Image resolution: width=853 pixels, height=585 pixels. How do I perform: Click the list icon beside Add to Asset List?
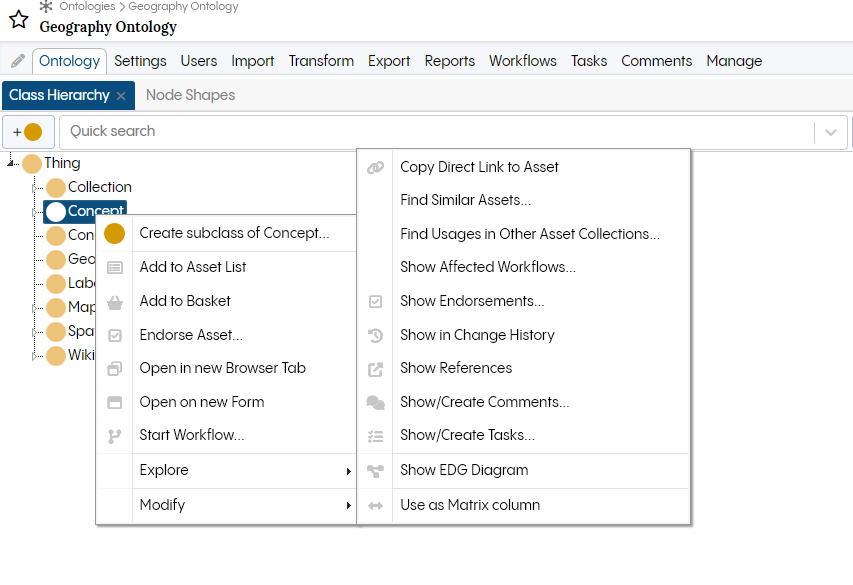pos(115,266)
